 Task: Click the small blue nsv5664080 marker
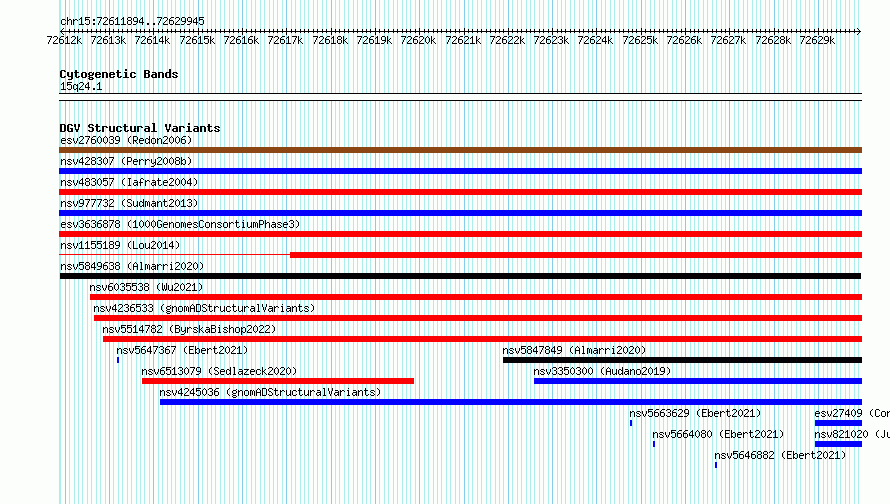(654, 444)
